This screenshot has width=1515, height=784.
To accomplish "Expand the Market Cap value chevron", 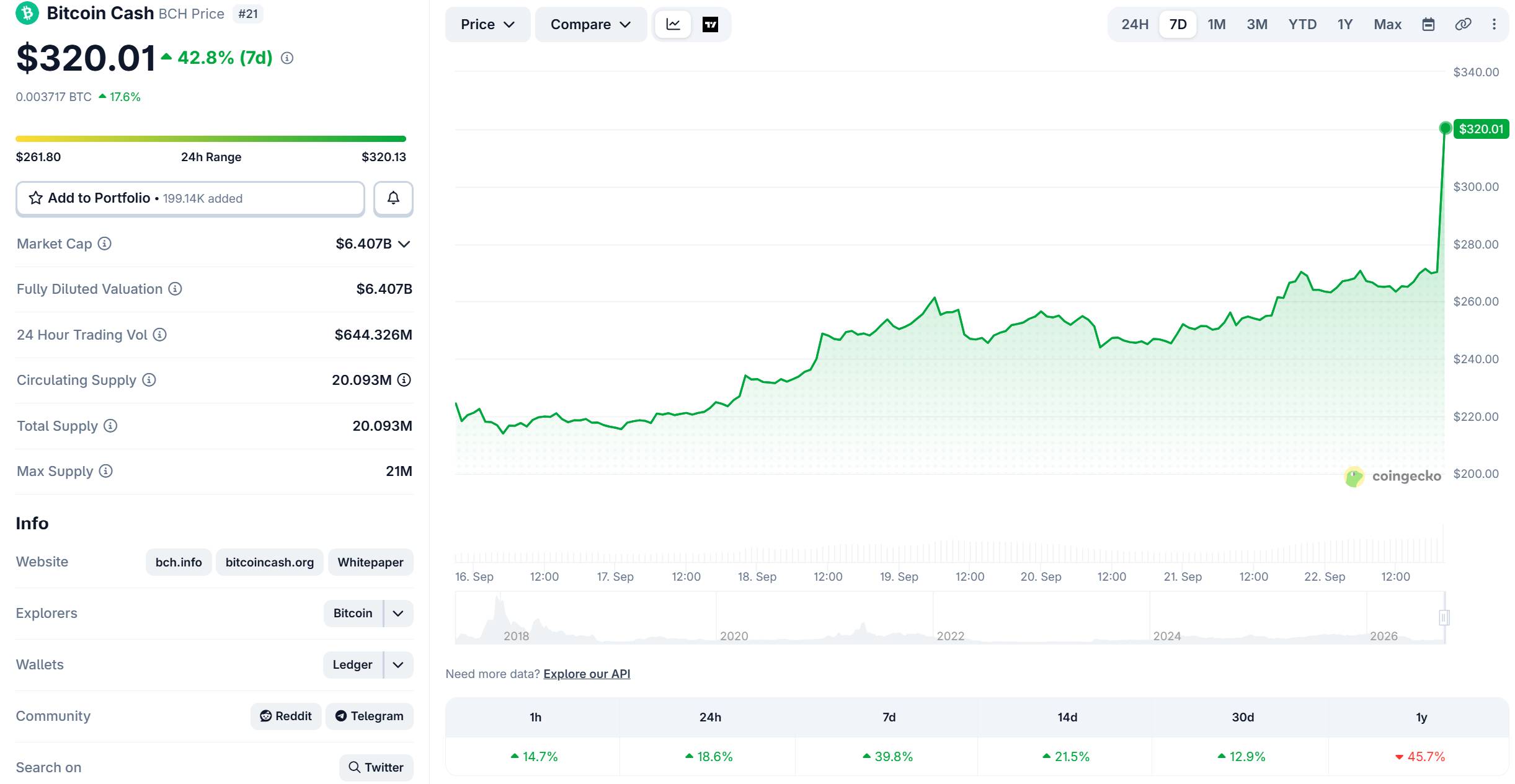I will (404, 244).
